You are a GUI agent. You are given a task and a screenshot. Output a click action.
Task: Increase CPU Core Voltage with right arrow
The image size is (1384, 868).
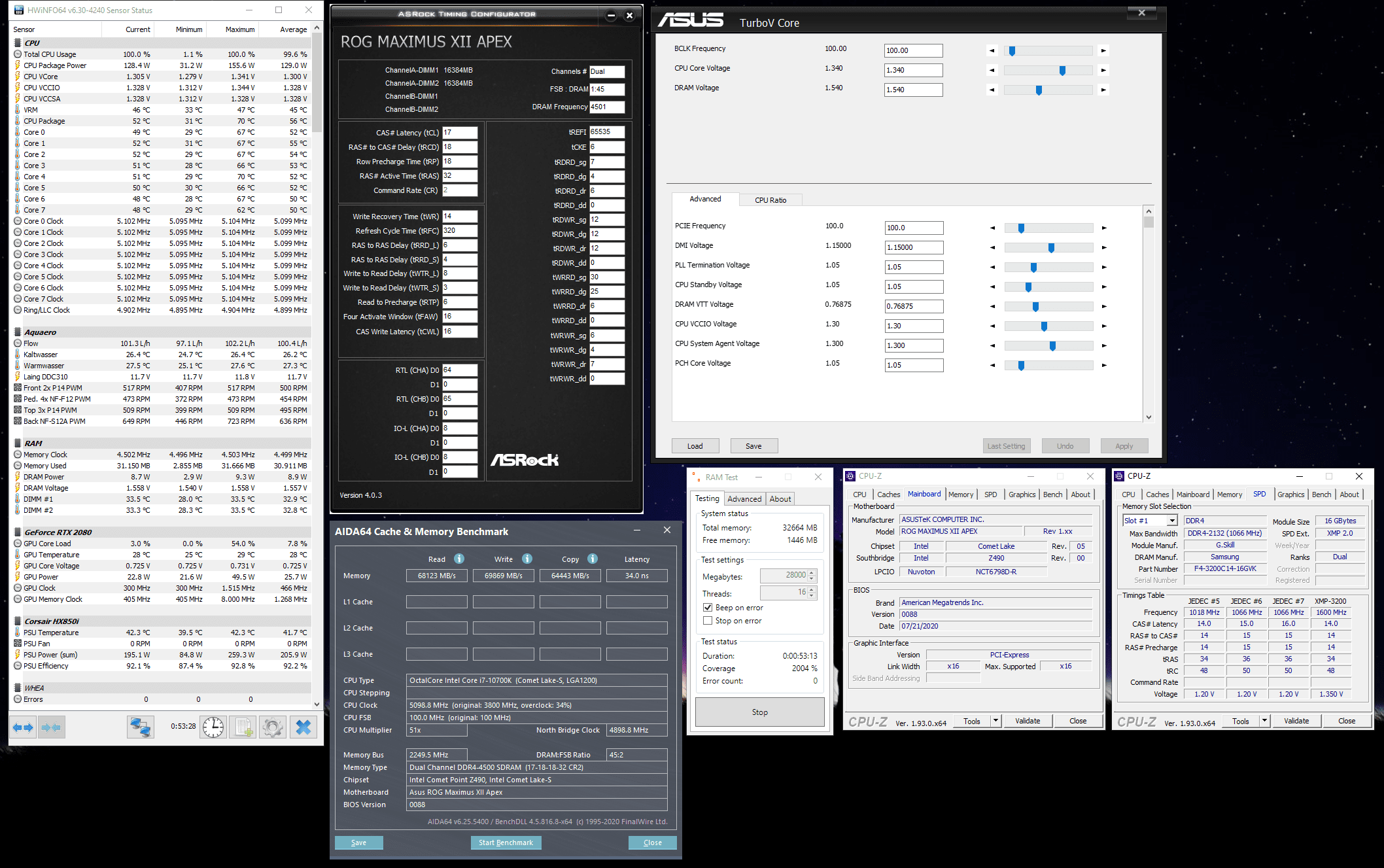coord(1103,70)
